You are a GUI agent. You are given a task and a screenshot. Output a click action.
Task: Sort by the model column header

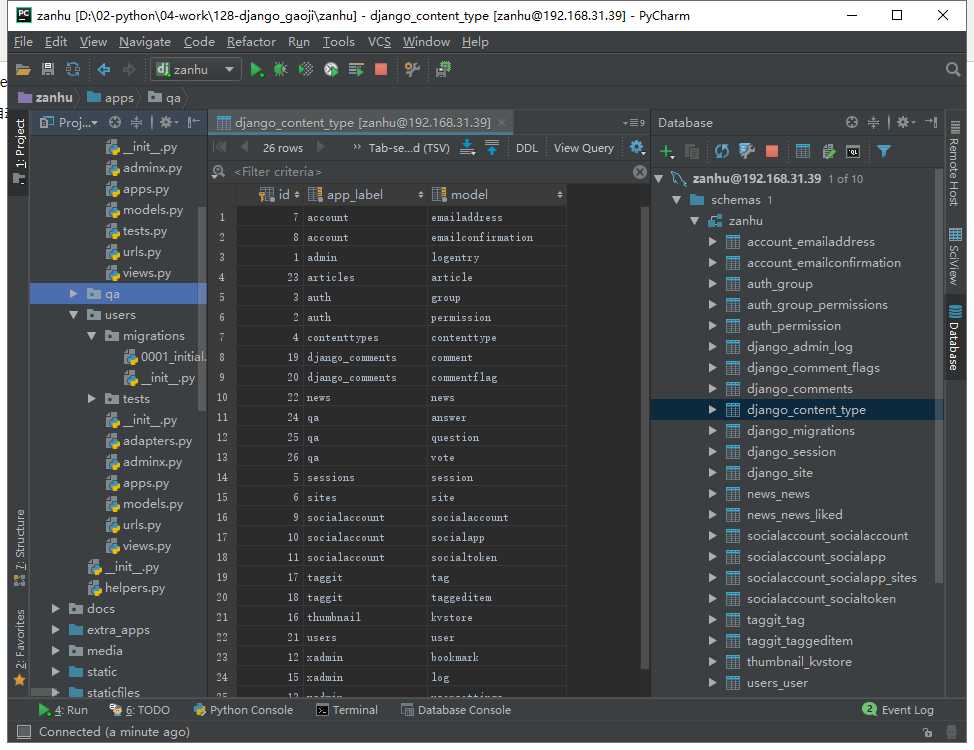pos(498,195)
